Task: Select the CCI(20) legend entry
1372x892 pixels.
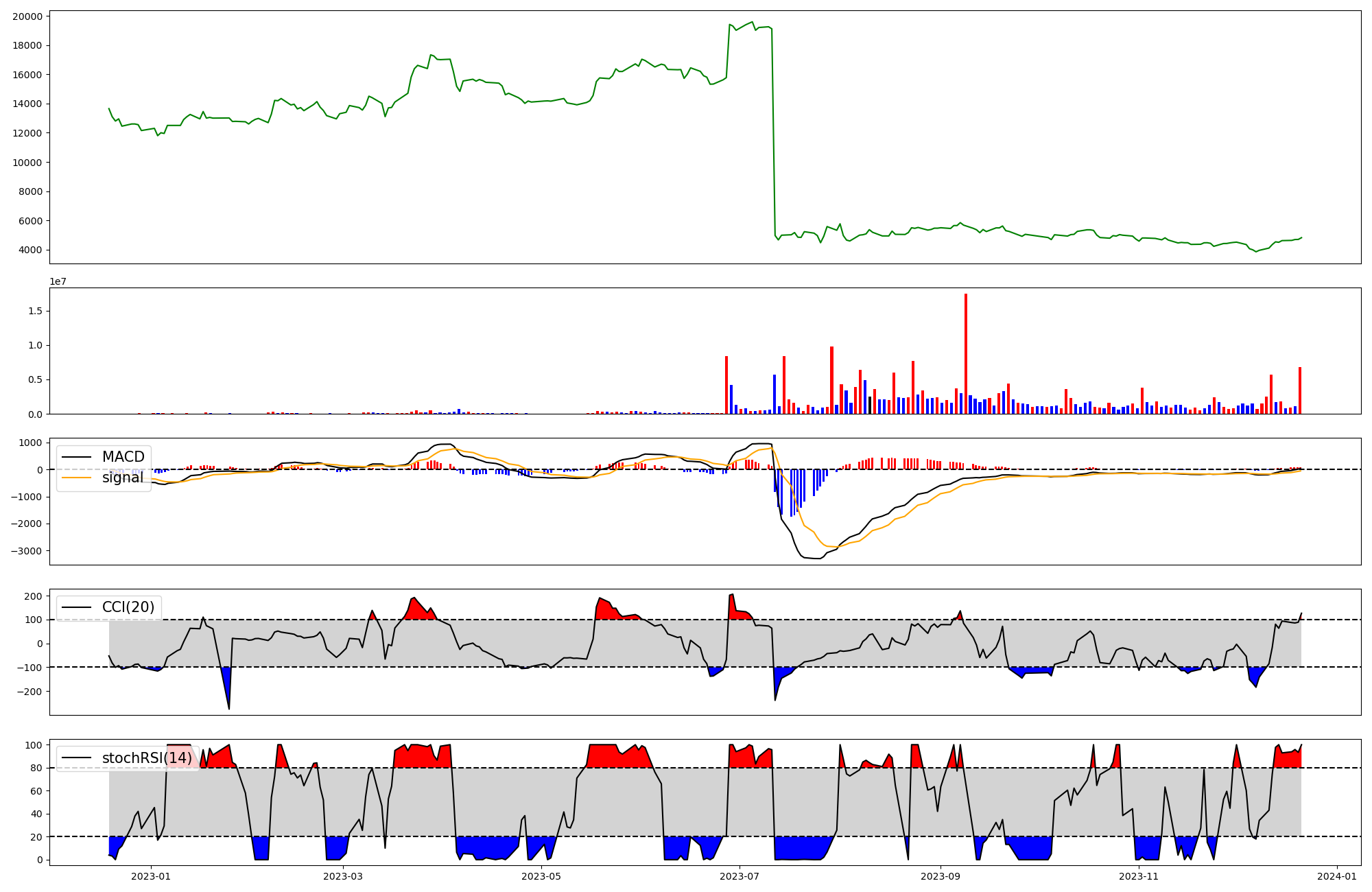Action: [x=128, y=607]
